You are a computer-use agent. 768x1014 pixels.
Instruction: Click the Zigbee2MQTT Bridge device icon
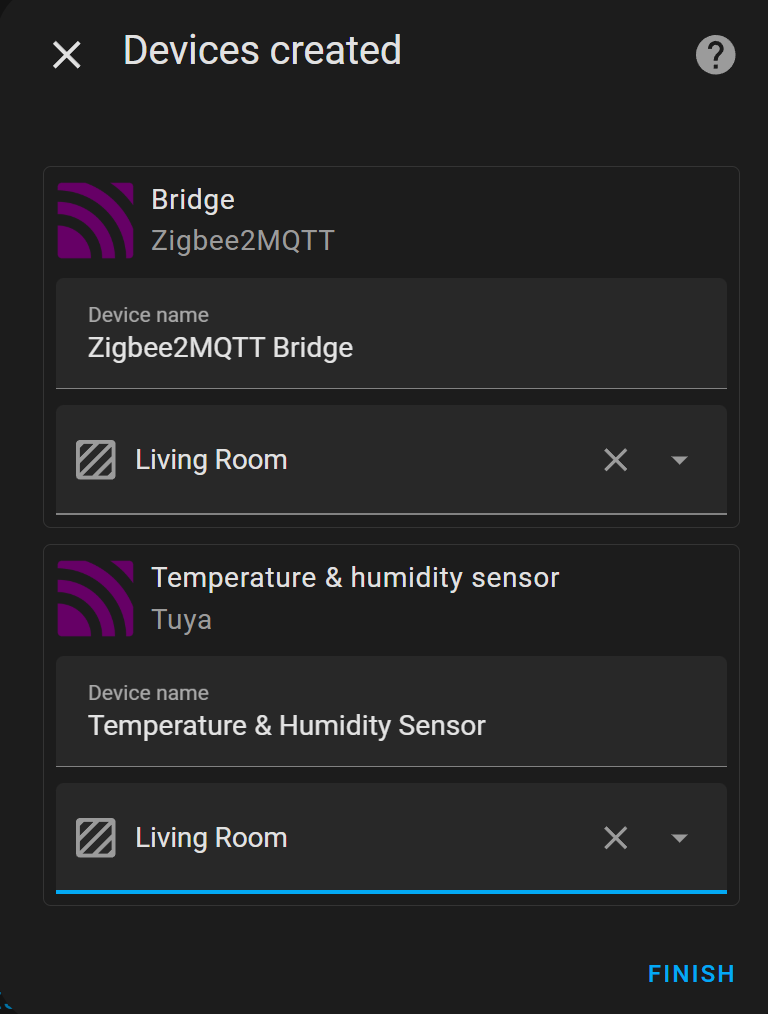(x=96, y=220)
